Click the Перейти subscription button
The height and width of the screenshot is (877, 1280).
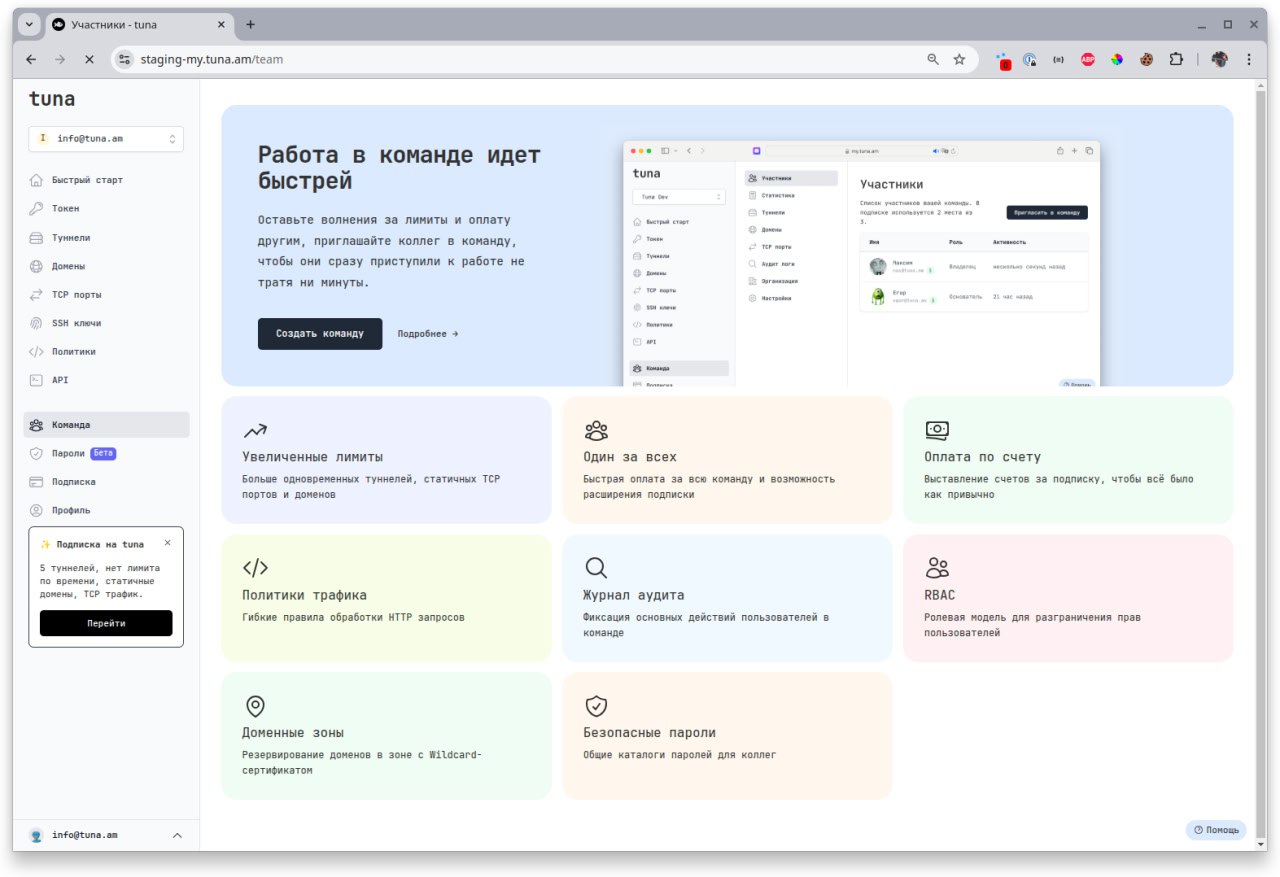point(106,623)
